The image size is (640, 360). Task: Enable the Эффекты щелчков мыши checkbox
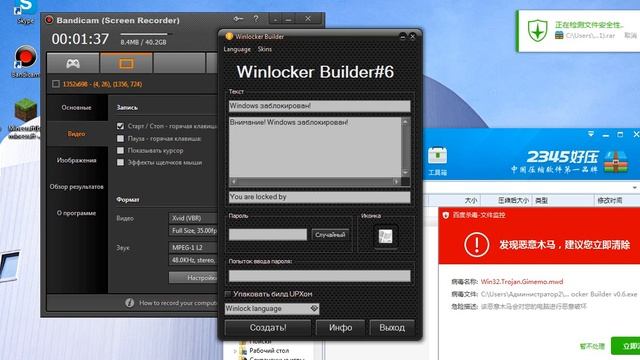[x=120, y=162]
